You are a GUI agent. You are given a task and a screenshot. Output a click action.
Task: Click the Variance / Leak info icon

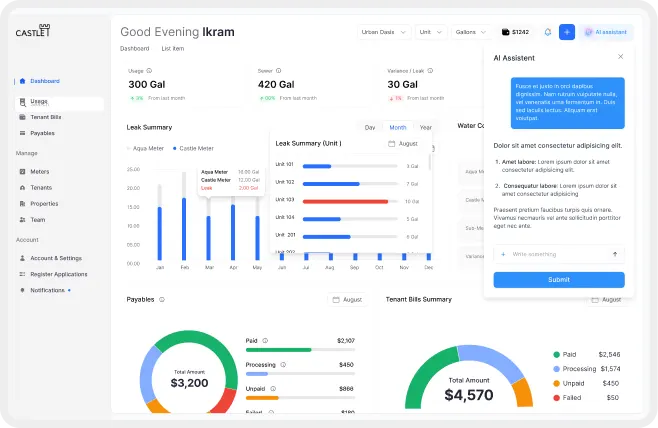point(430,70)
